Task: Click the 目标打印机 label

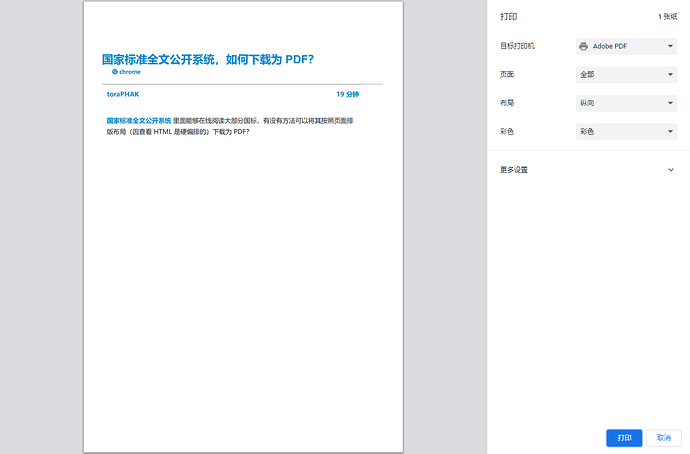Action: 517,46
